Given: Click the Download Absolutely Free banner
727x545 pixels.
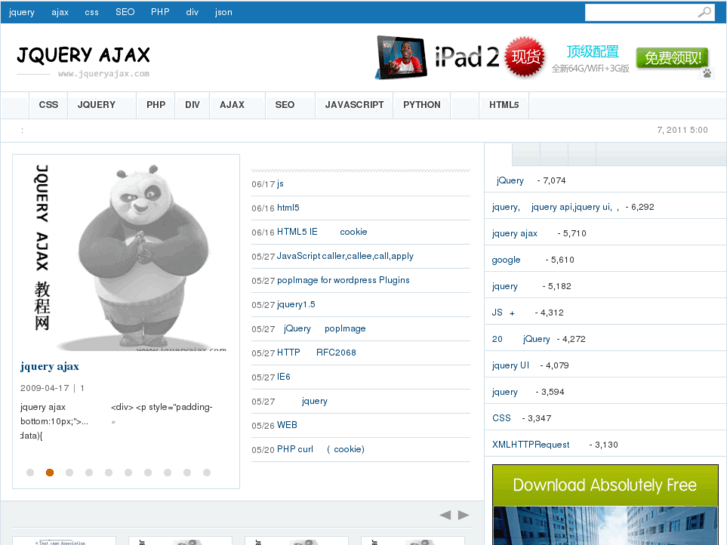Looking at the screenshot, I should coord(605,505).
